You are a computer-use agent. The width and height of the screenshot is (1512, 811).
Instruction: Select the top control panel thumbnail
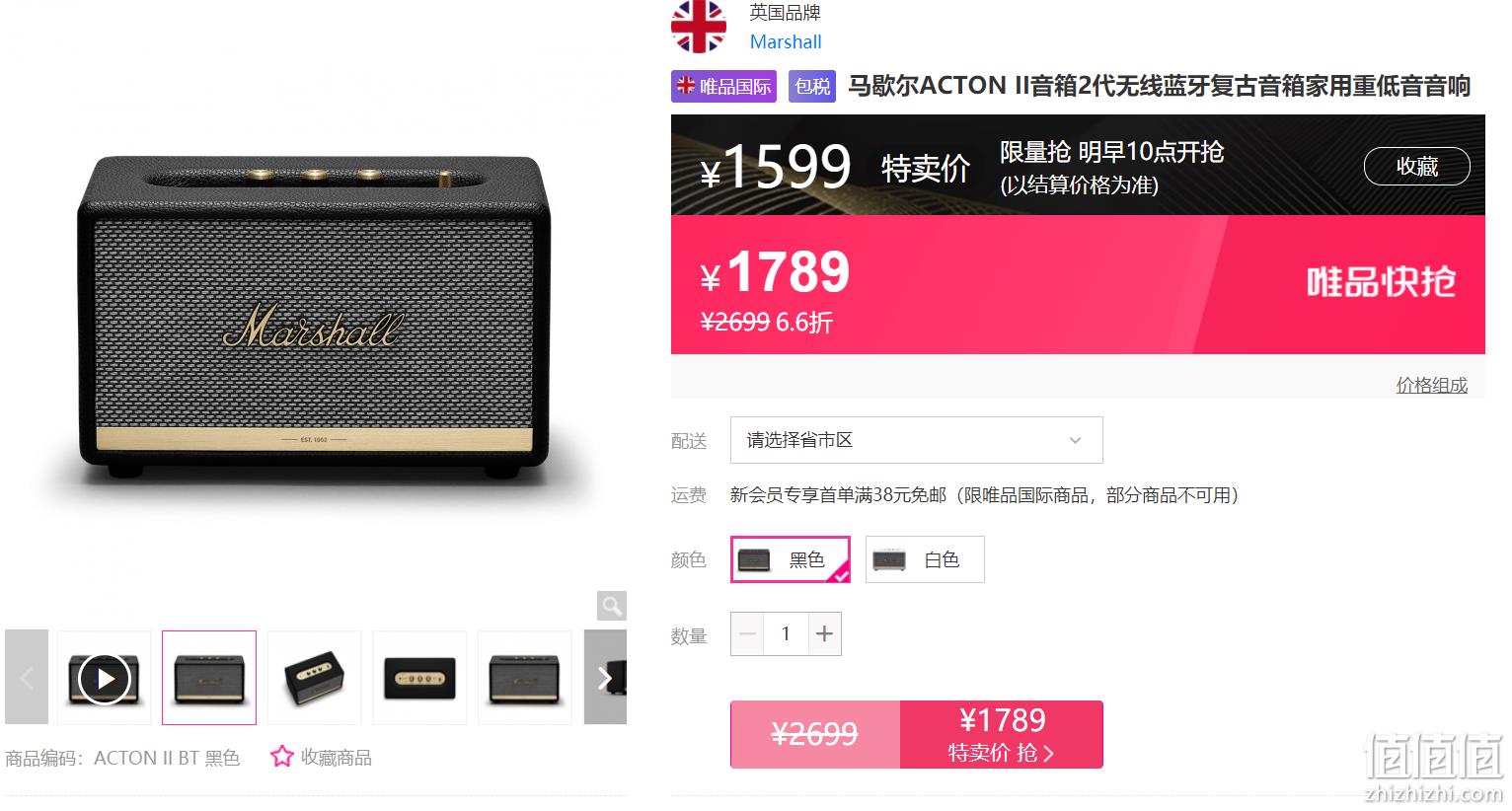coord(419,678)
